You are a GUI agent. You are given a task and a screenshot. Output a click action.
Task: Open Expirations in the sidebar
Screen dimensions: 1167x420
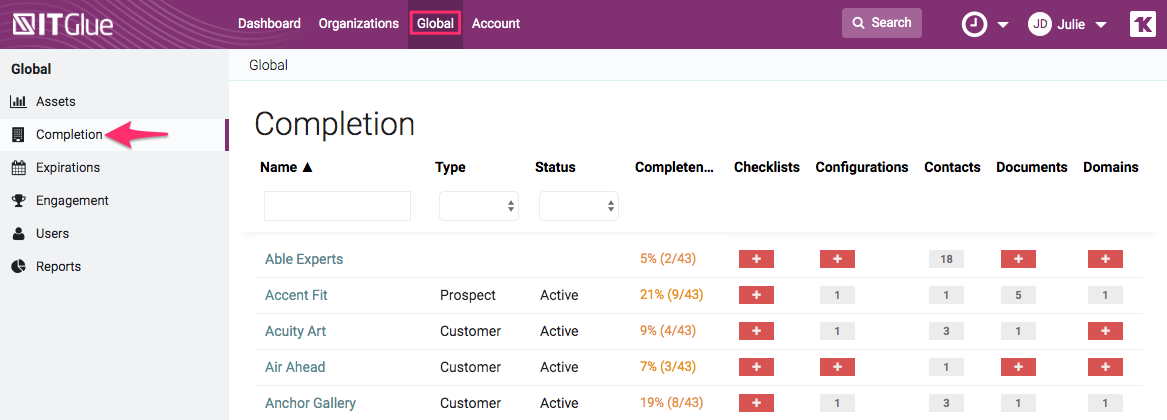point(67,168)
